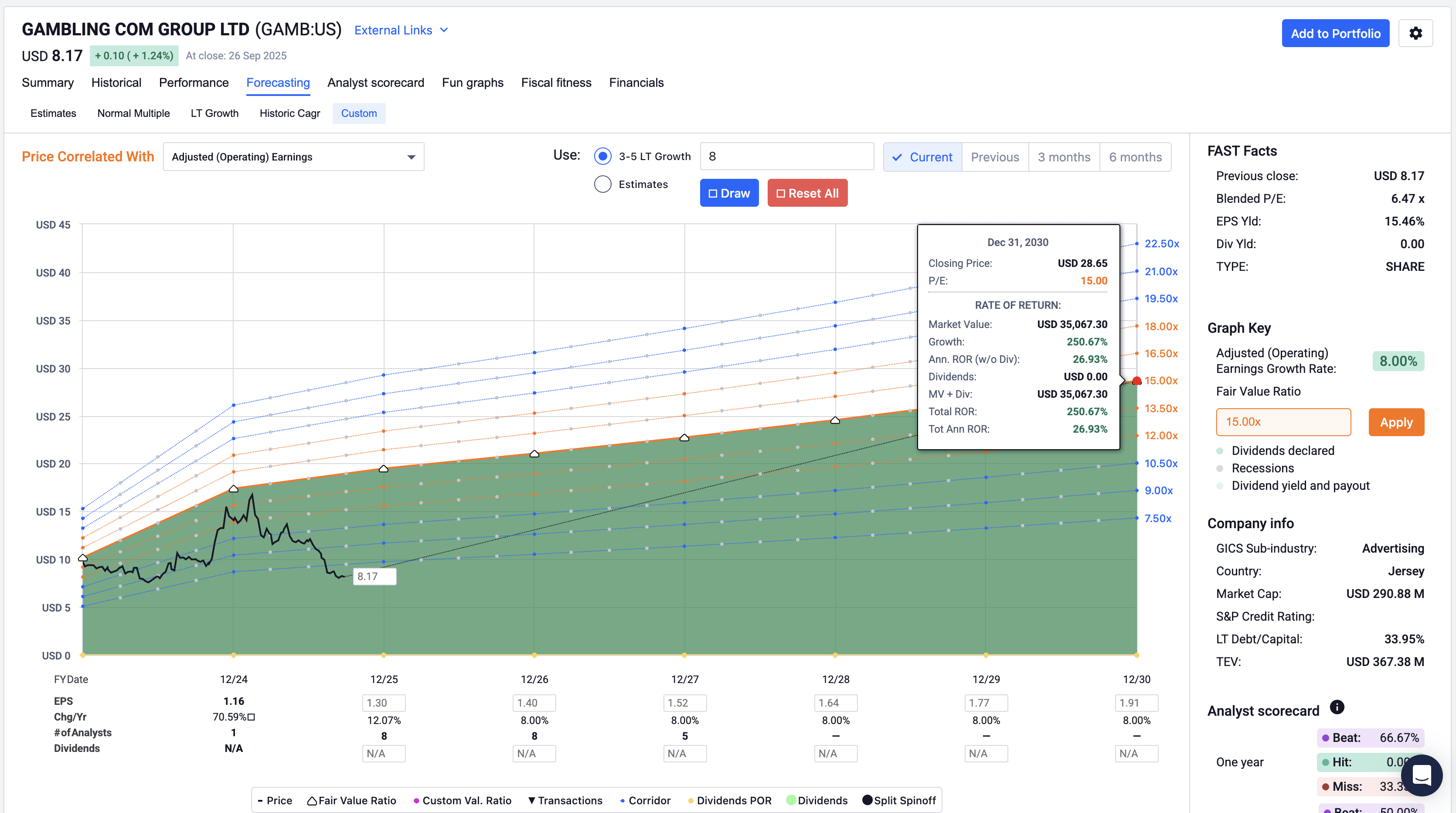This screenshot has height=813, width=1456.
Task: Open the Historical tab
Action: 116,82
